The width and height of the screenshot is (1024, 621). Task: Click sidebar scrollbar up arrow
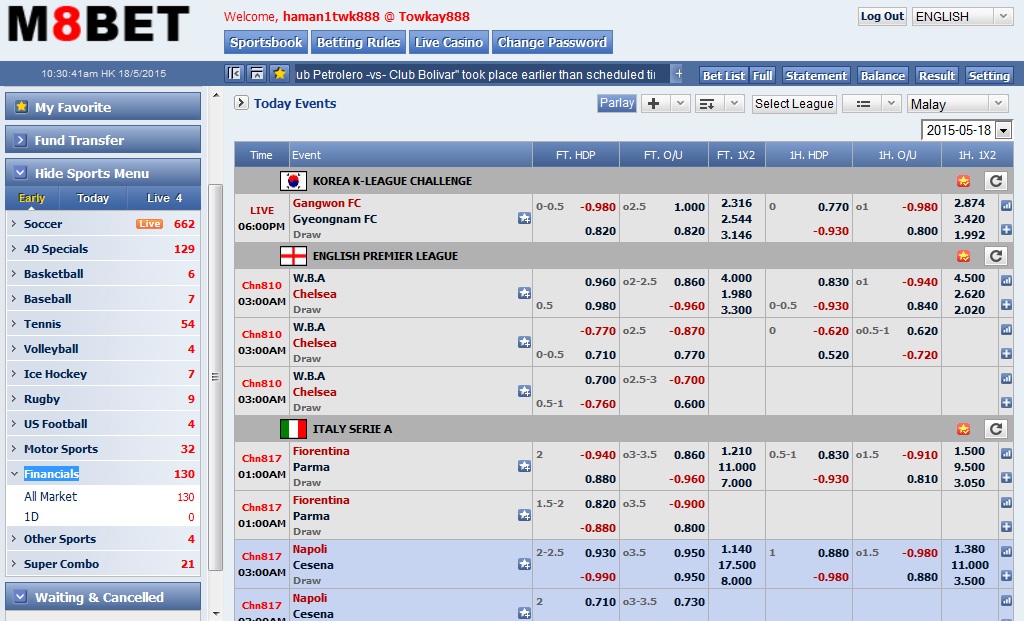[216, 95]
